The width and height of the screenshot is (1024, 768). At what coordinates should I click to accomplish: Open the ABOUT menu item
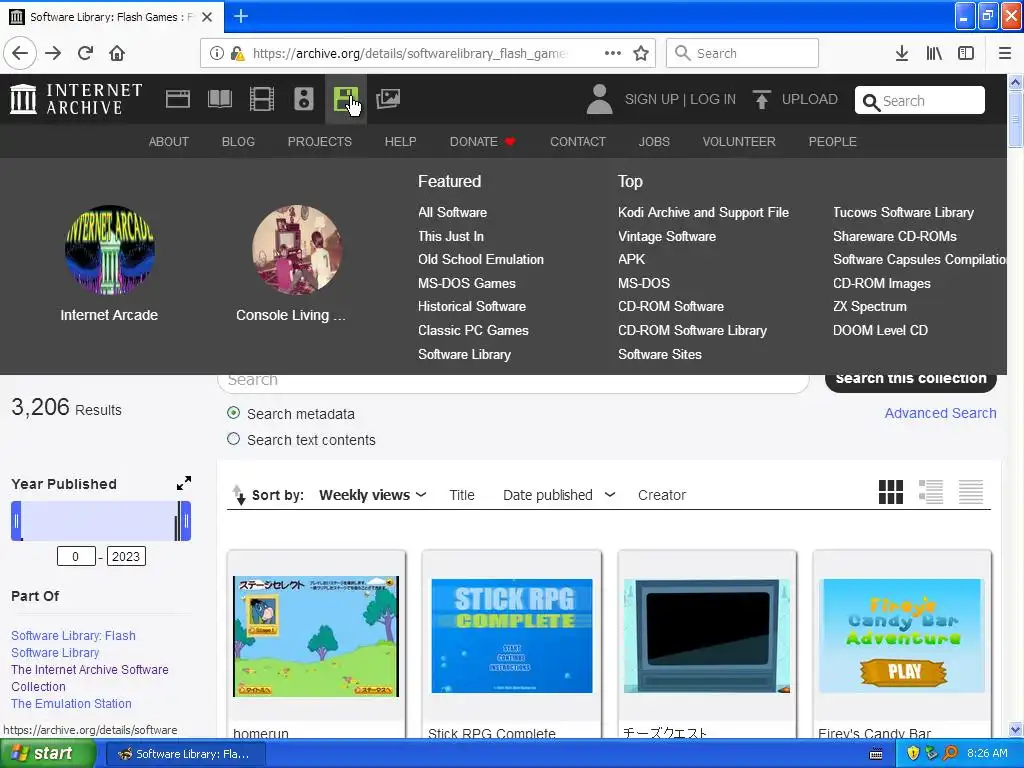pyautogui.click(x=168, y=142)
